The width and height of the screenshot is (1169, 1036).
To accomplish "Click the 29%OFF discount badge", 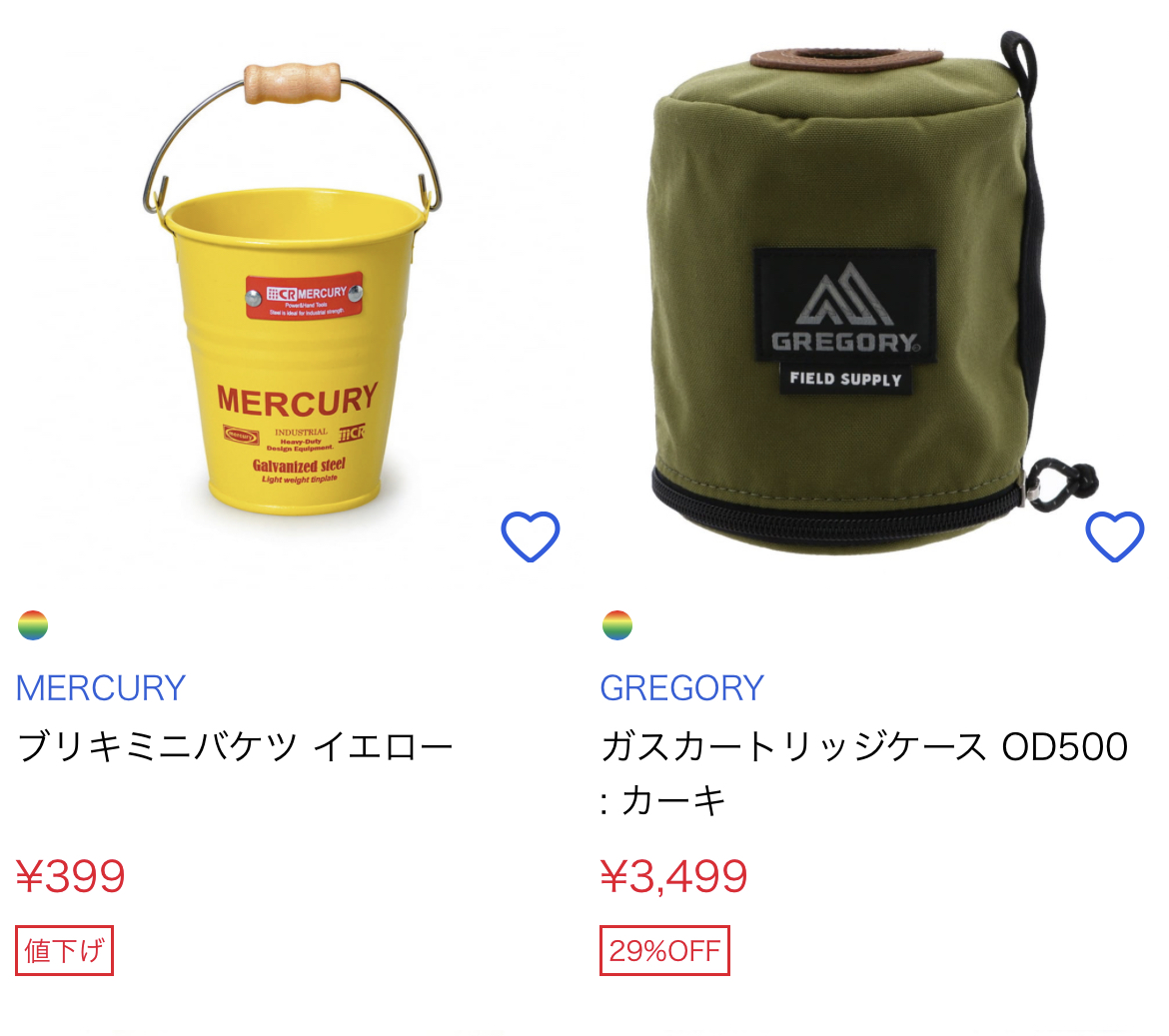I will click(664, 950).
